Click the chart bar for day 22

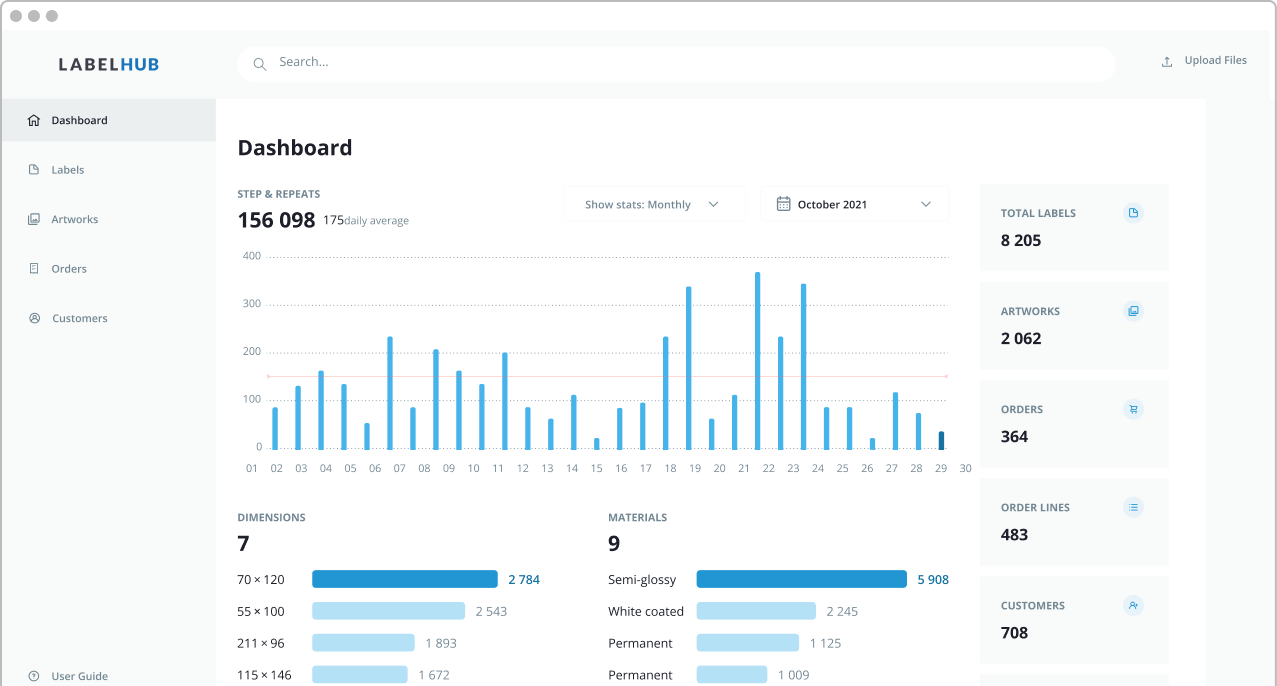pos(757,361)
